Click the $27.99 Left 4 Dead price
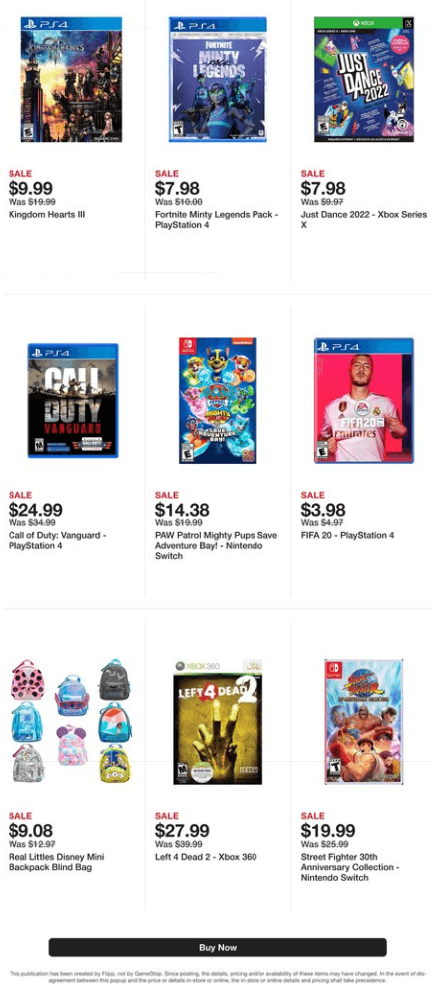 click(182, 831)
